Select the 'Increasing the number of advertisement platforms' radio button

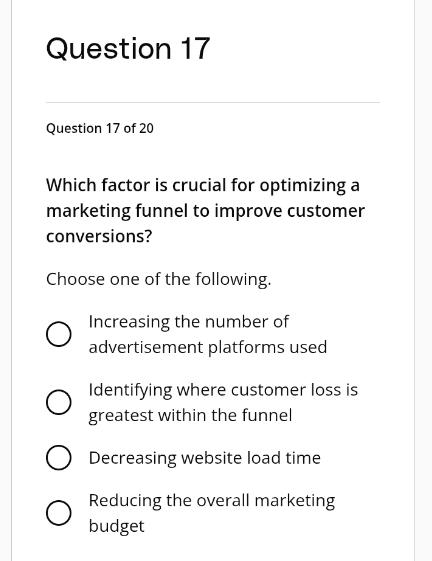(x=58, y=334)
